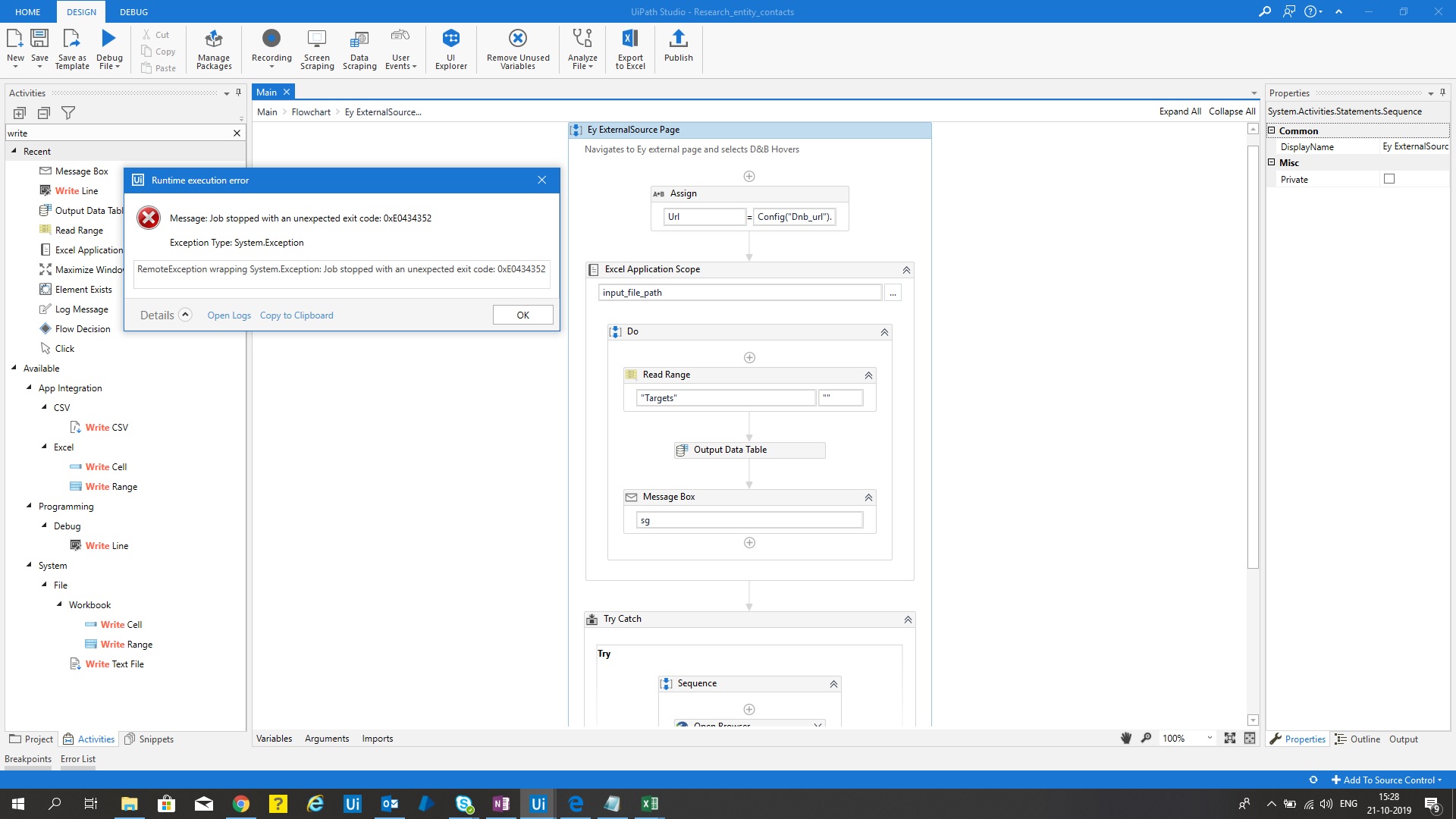This screenshot has height=819, width=1456.
Task: Open UI Explorer
Action: click(x=451, y=49)
